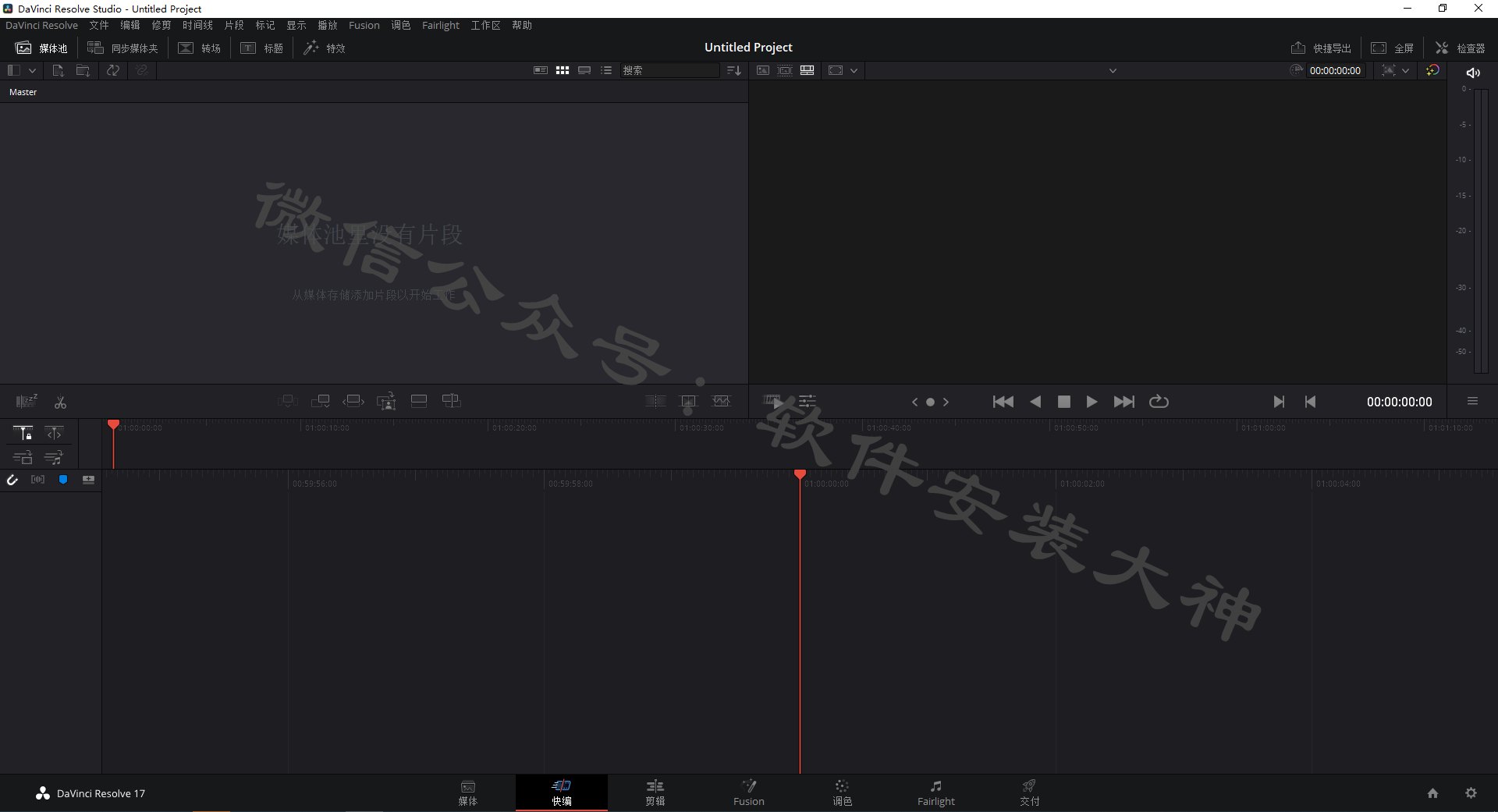Open the 时间线 menu
This screenshot has width=1498, height=812.
197,26
